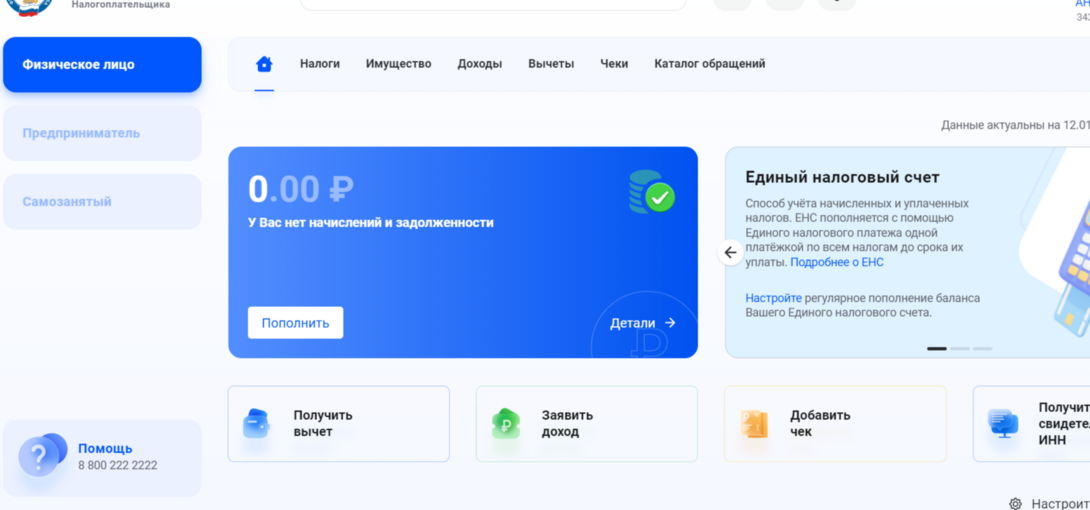Open Каталог обращений section
This screenshot has width=1090, height=510.
point(709,64)
